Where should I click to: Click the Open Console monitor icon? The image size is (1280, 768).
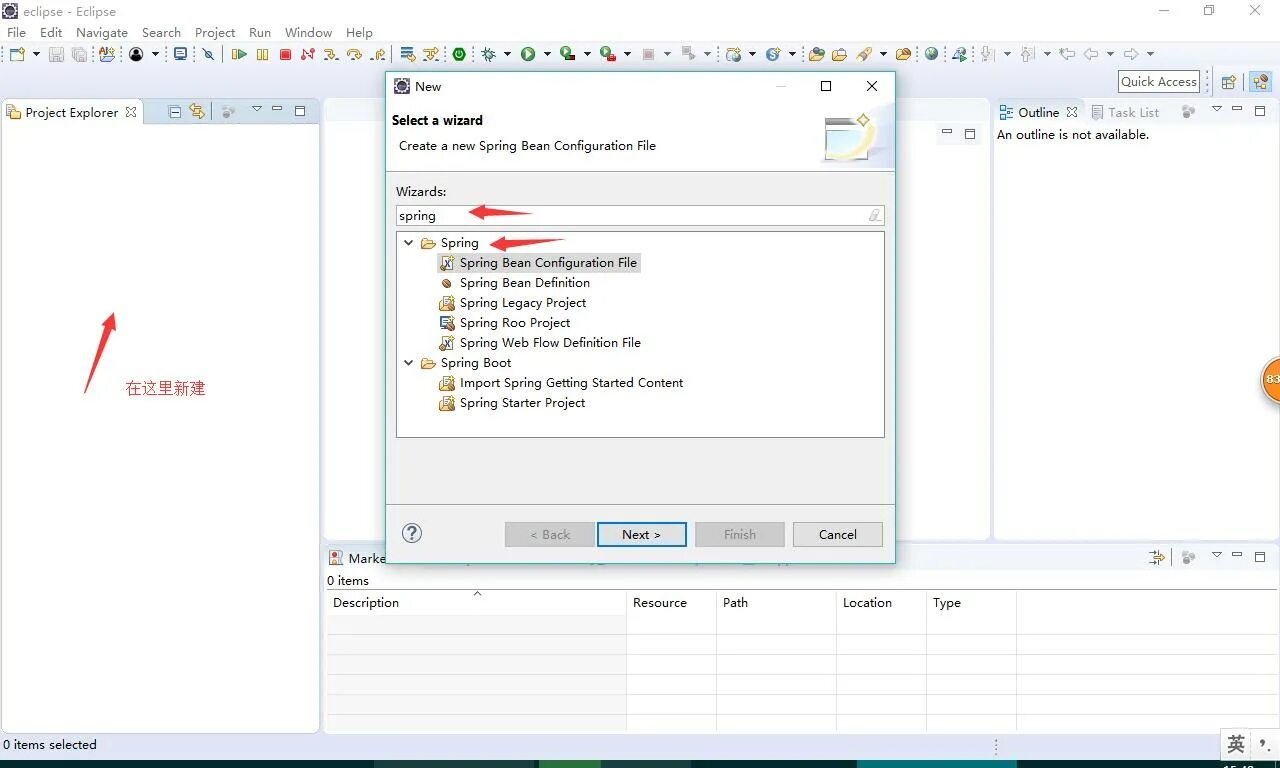(180, 54)
